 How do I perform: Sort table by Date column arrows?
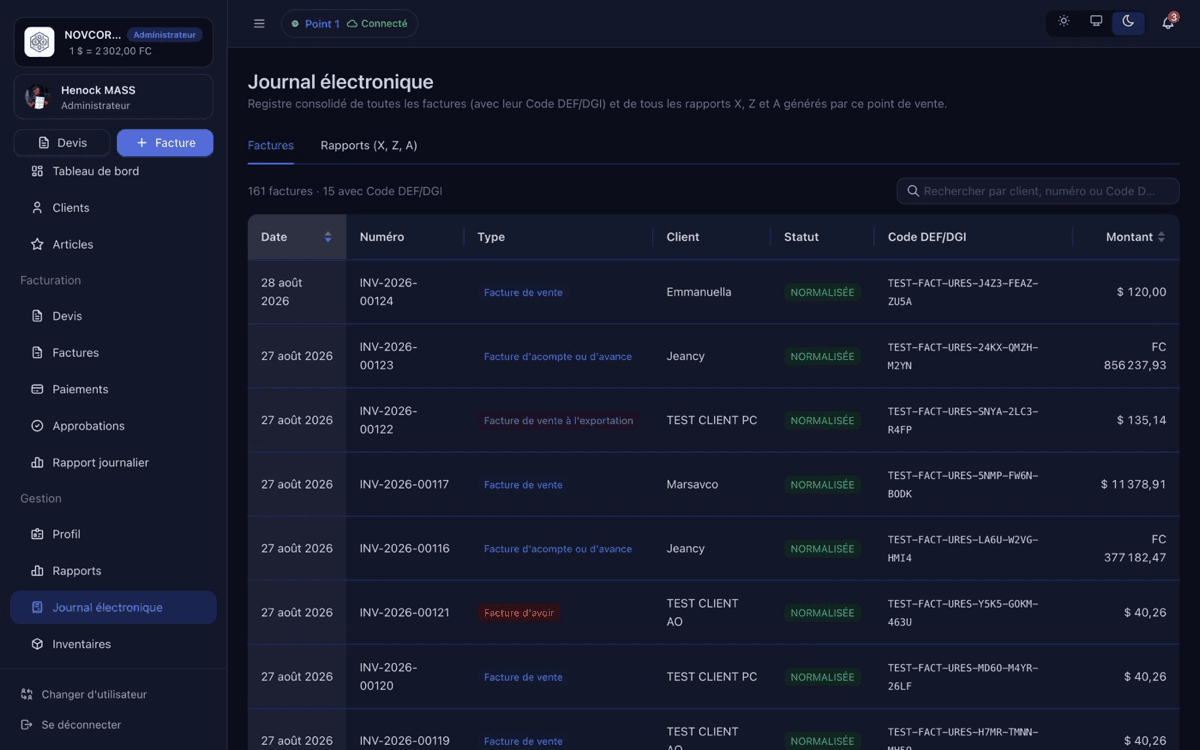click(328, 237)
